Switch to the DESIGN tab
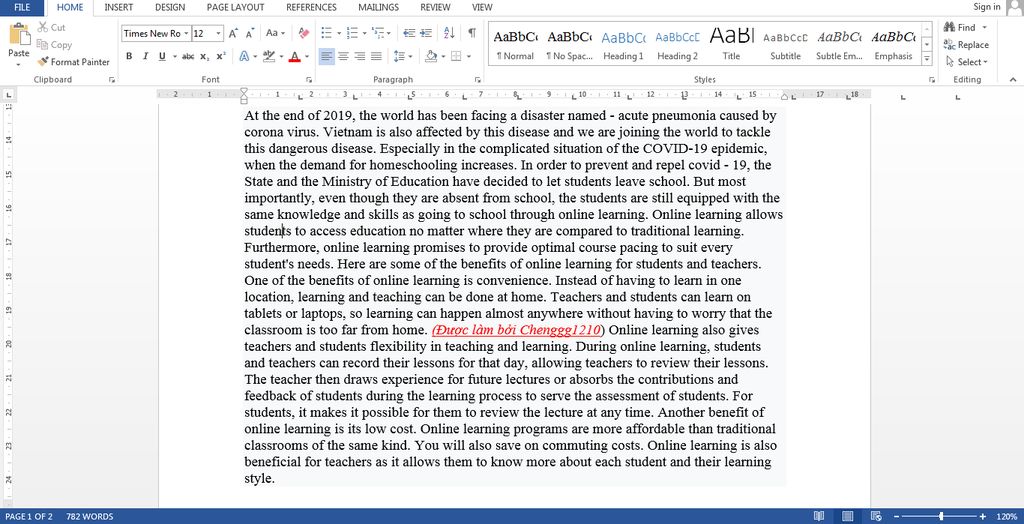 point(170,8)
